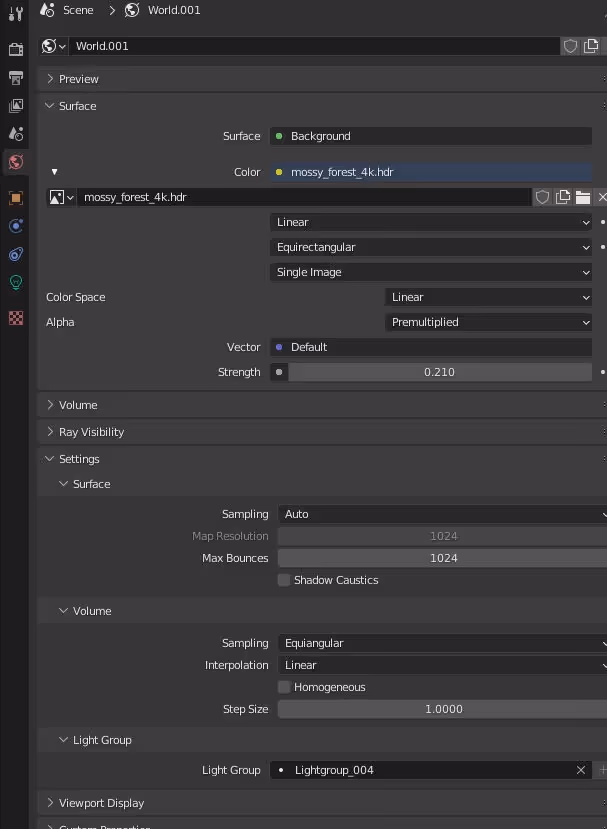Click the World.001 breadcrumb globe icon
The width and height of the screenshot is (607, 829).
point(132,10)
